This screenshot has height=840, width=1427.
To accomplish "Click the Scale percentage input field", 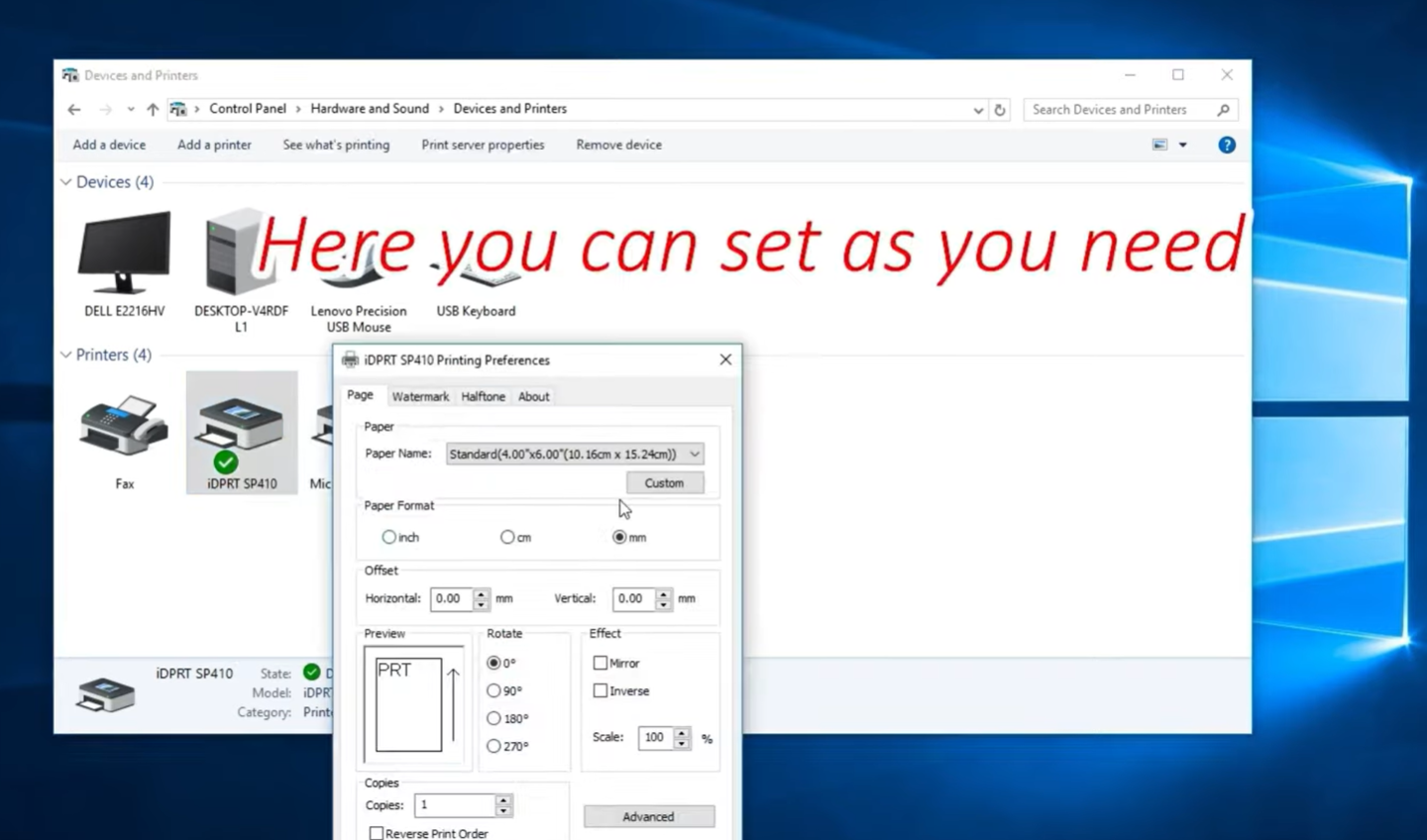I will click(656, 737).
